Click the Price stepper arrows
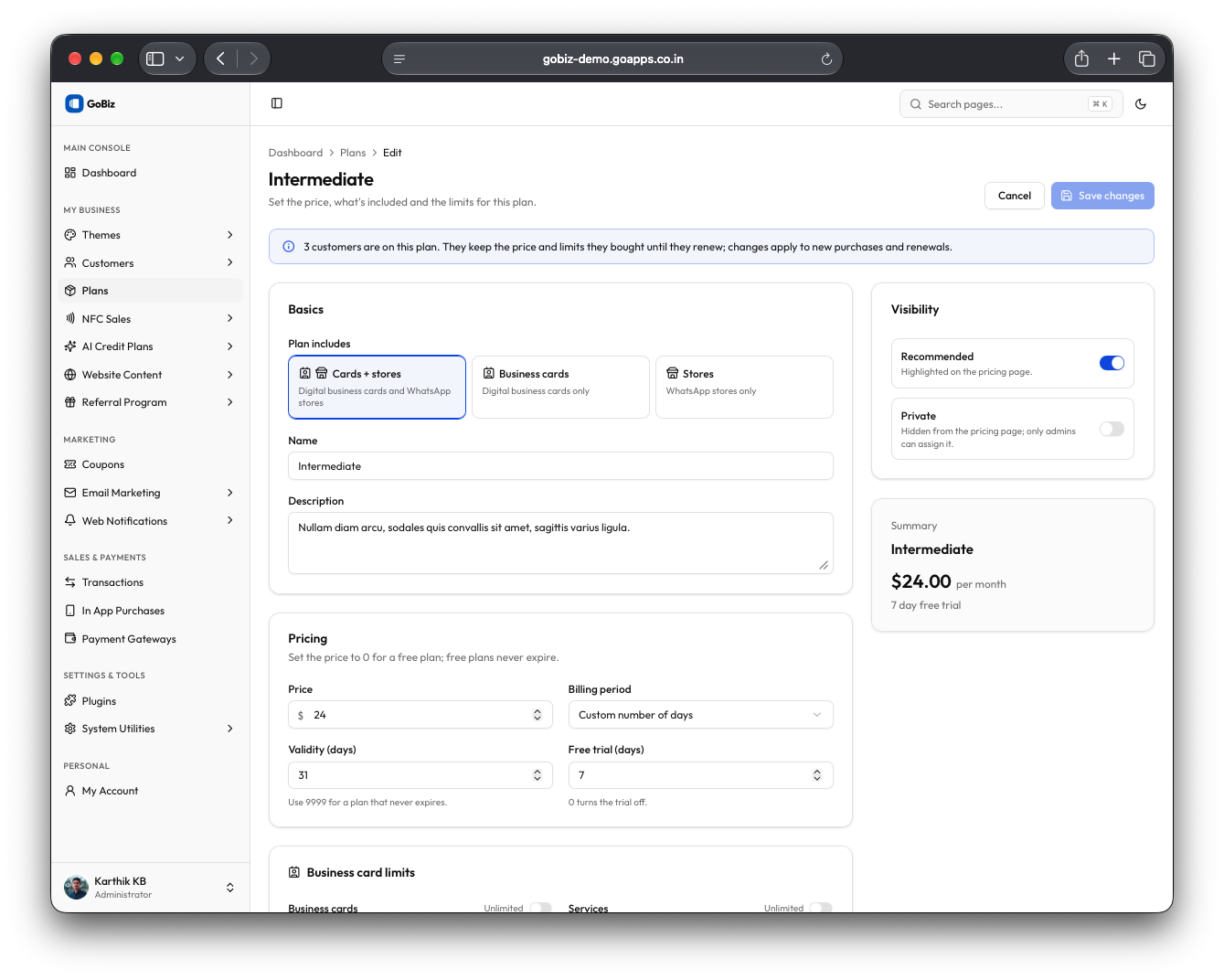Viewport: 1224px width, 980px height. tap(537, 715)
